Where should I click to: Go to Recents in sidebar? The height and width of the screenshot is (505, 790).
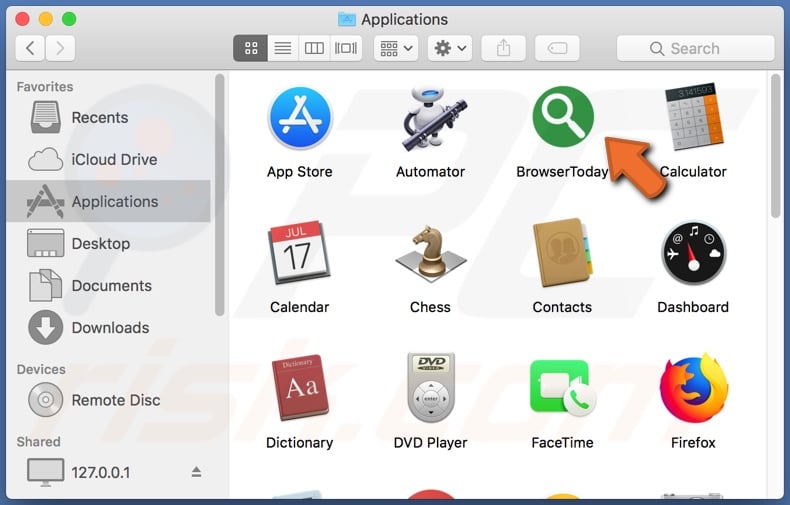click(108, 117)
